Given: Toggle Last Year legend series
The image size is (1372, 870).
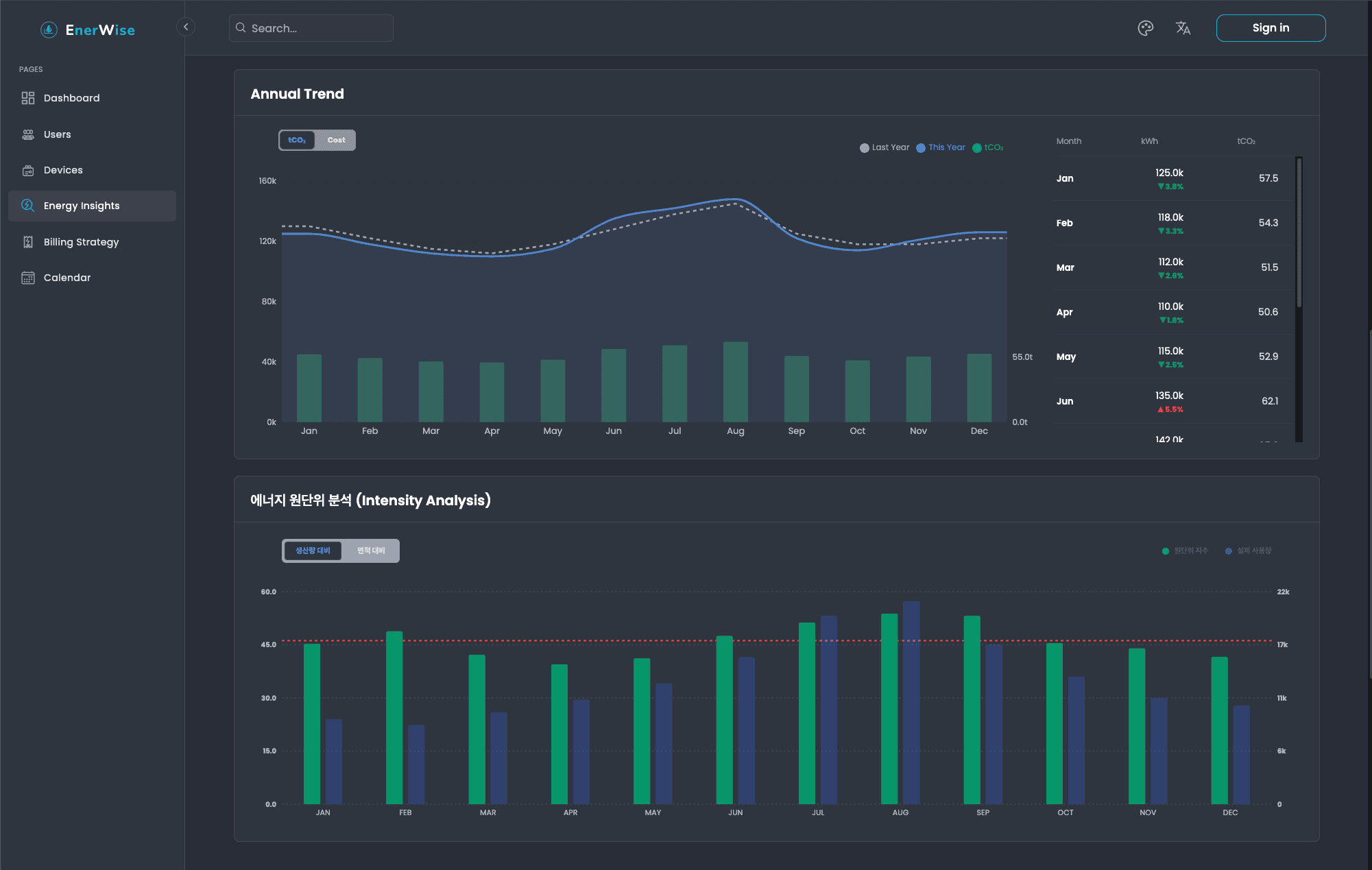Looking at the screenshot, I should tap(884, 147).
